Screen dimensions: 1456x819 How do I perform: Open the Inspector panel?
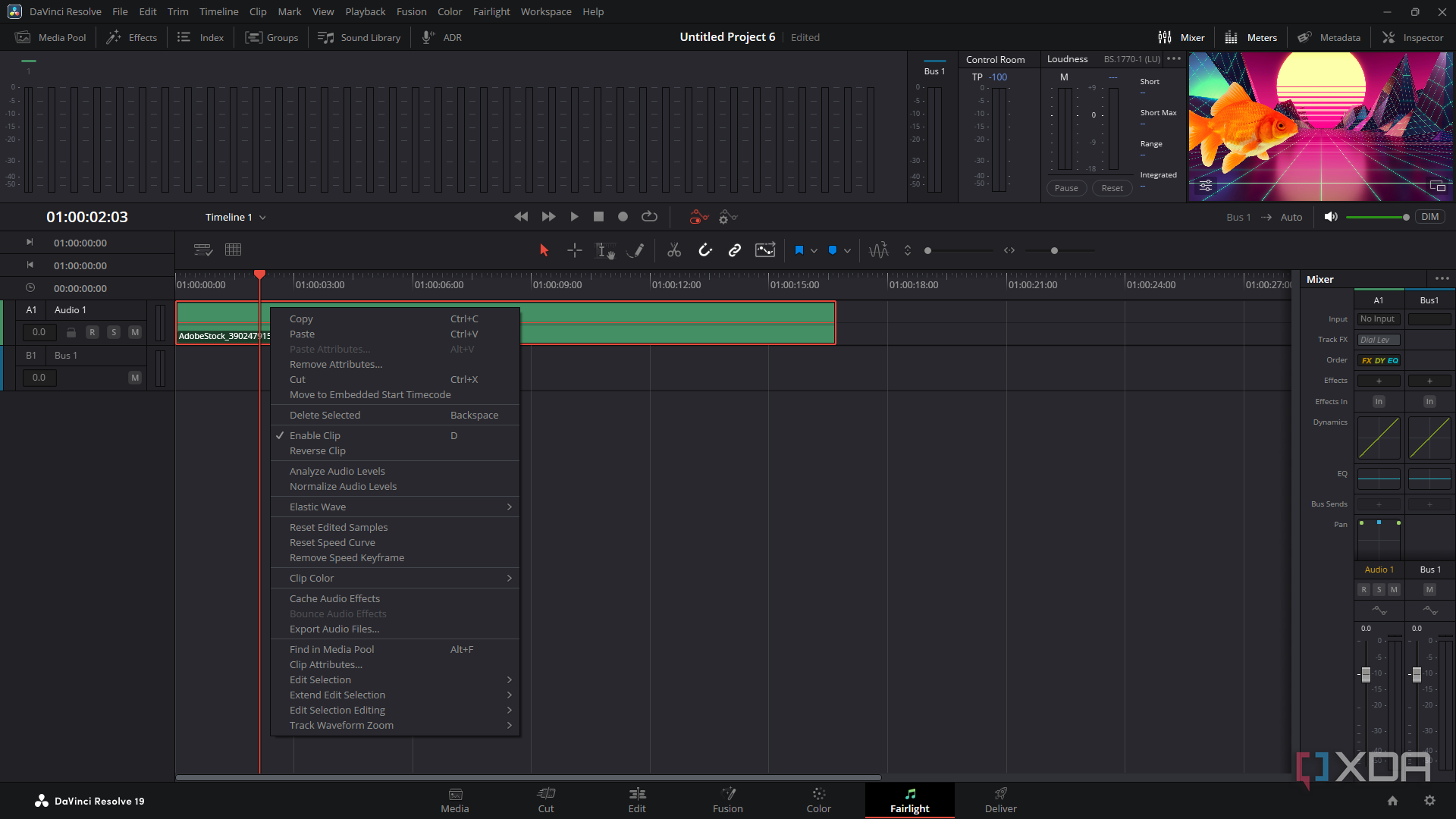[1413, 37]
